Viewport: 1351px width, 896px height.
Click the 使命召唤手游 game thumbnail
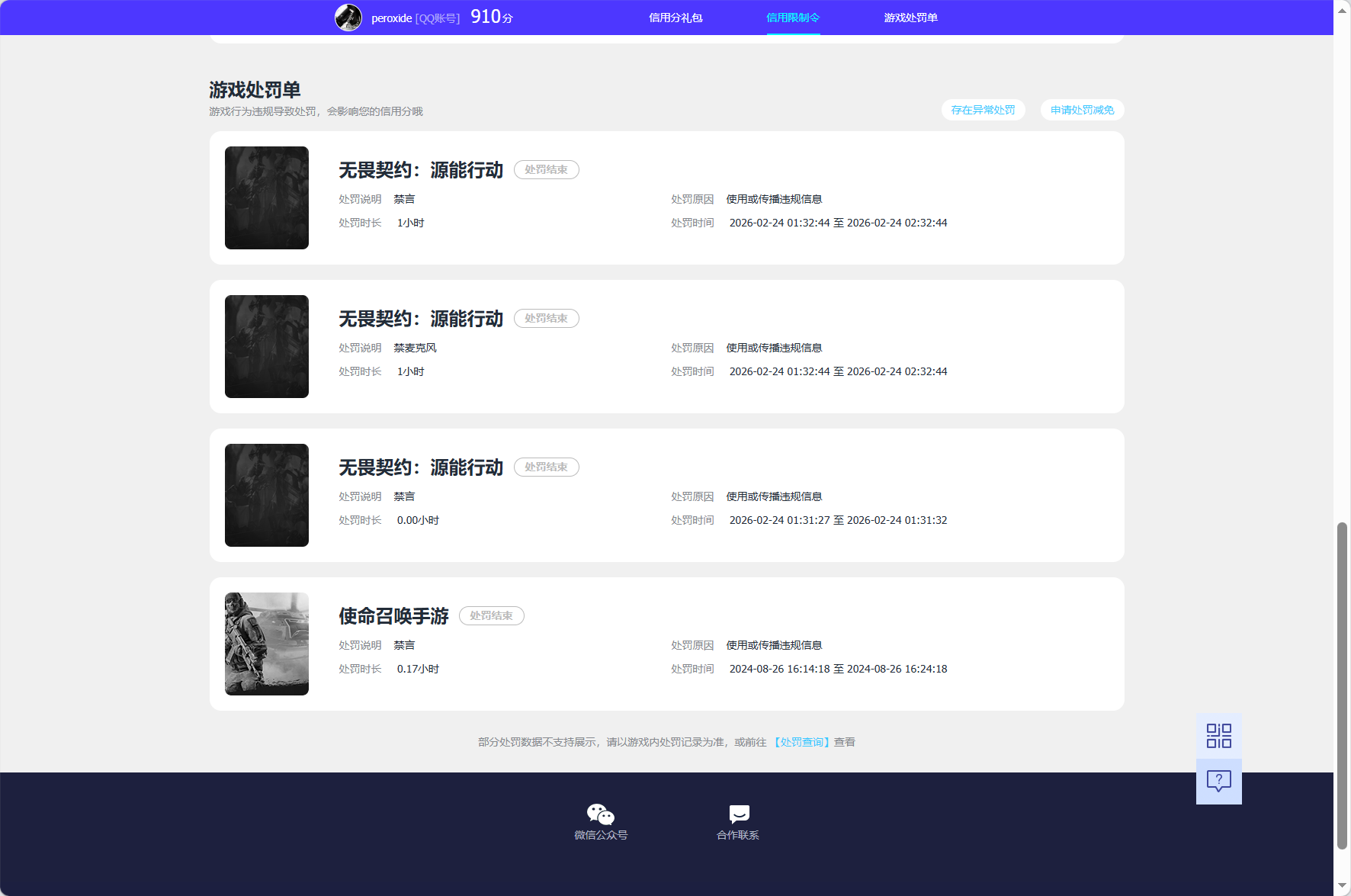point(267,644)
